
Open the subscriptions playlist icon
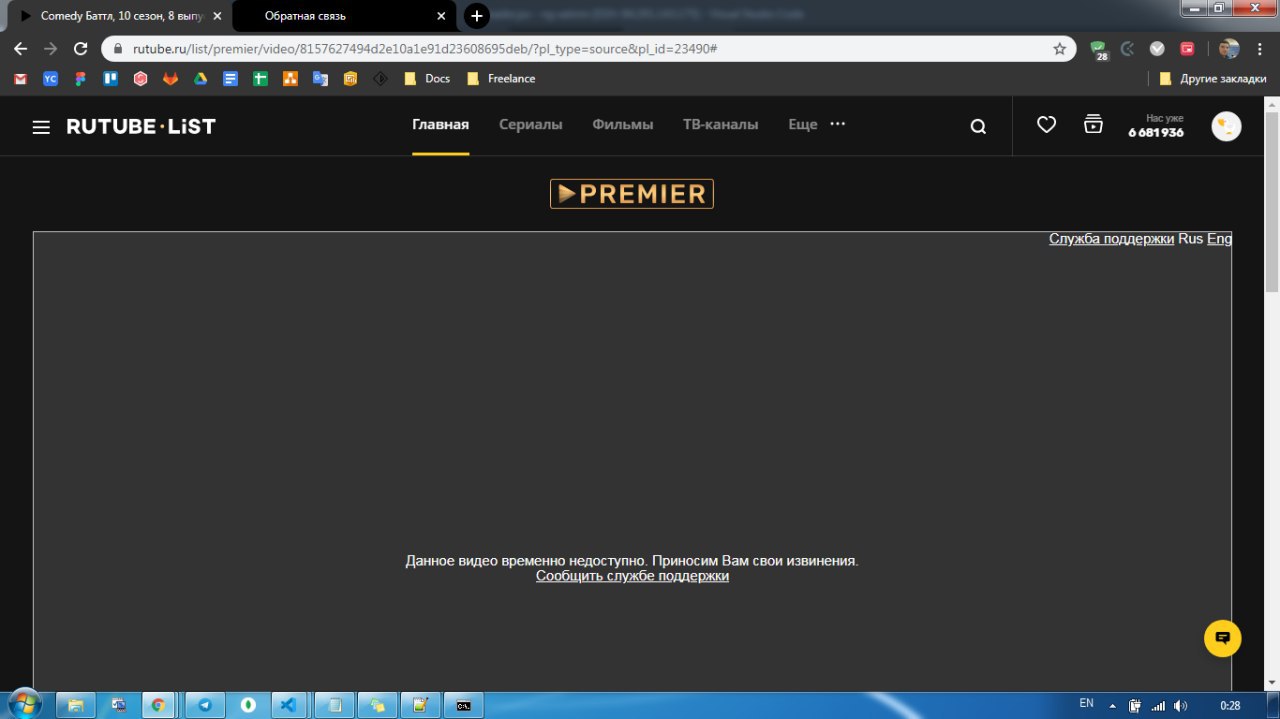click(1093, 124)
